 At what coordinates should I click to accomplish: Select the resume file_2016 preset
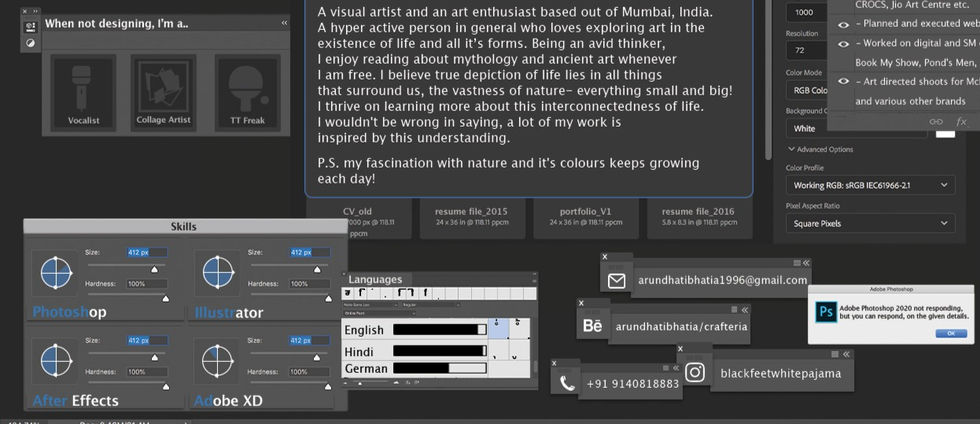click(699, 219)
